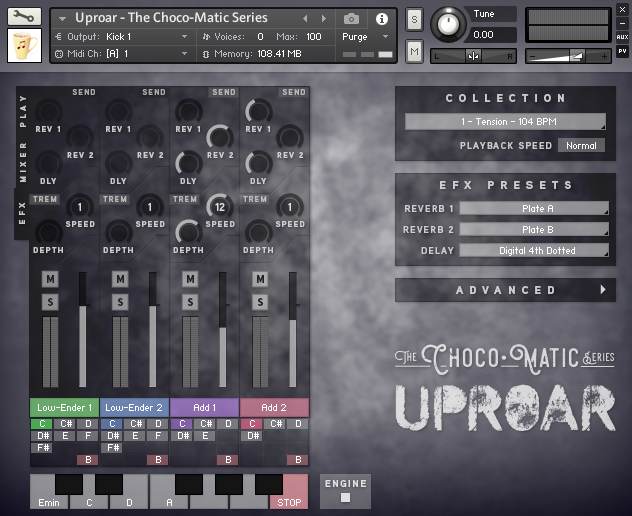This screenshot has width=632, height=516.
Task: Solo the Add 1 channel
Action: pos(190,302)
